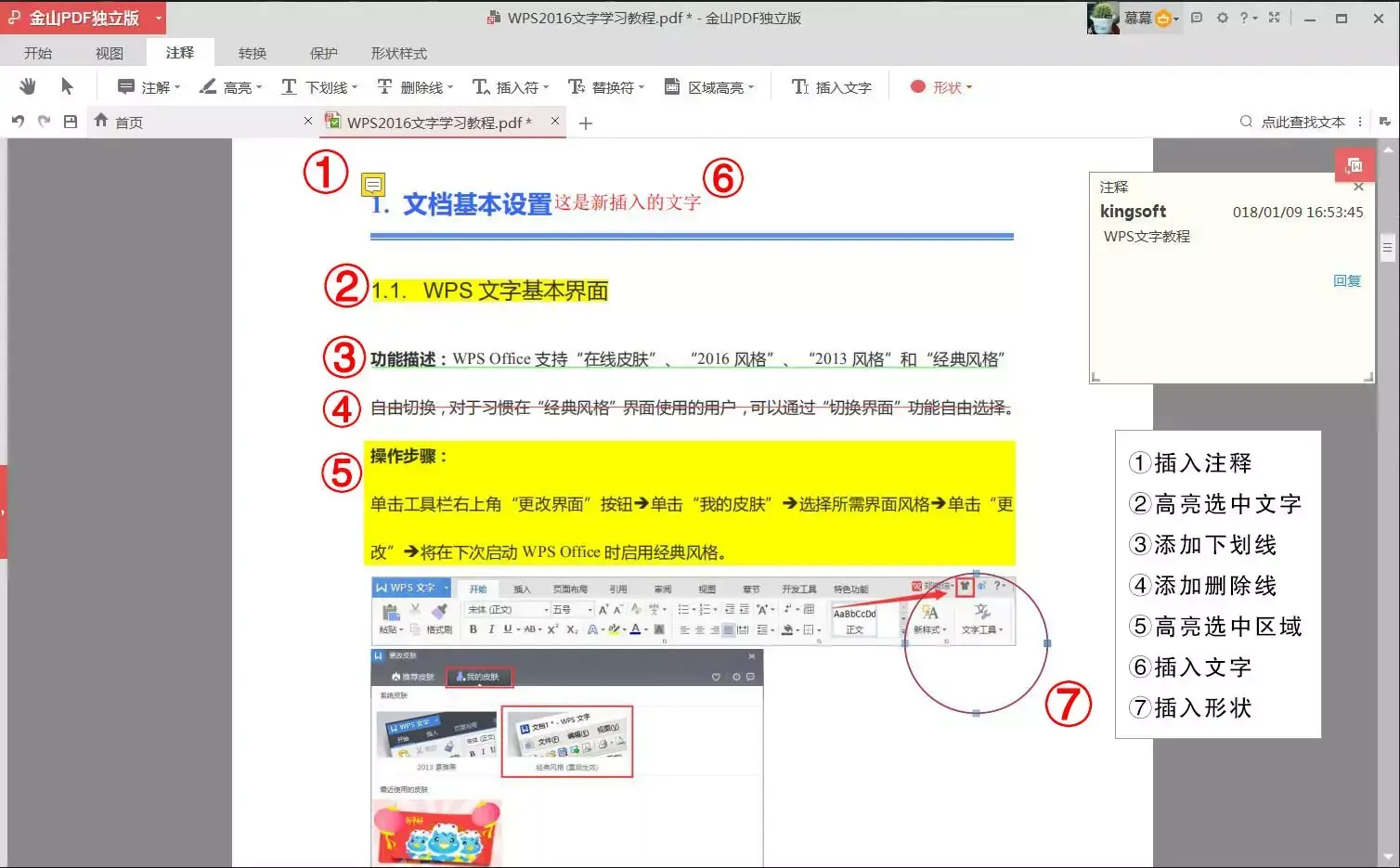Close the WPS2016文字学习教程.pdf tab
1400x868 pixels.
[x=555, y=121]
